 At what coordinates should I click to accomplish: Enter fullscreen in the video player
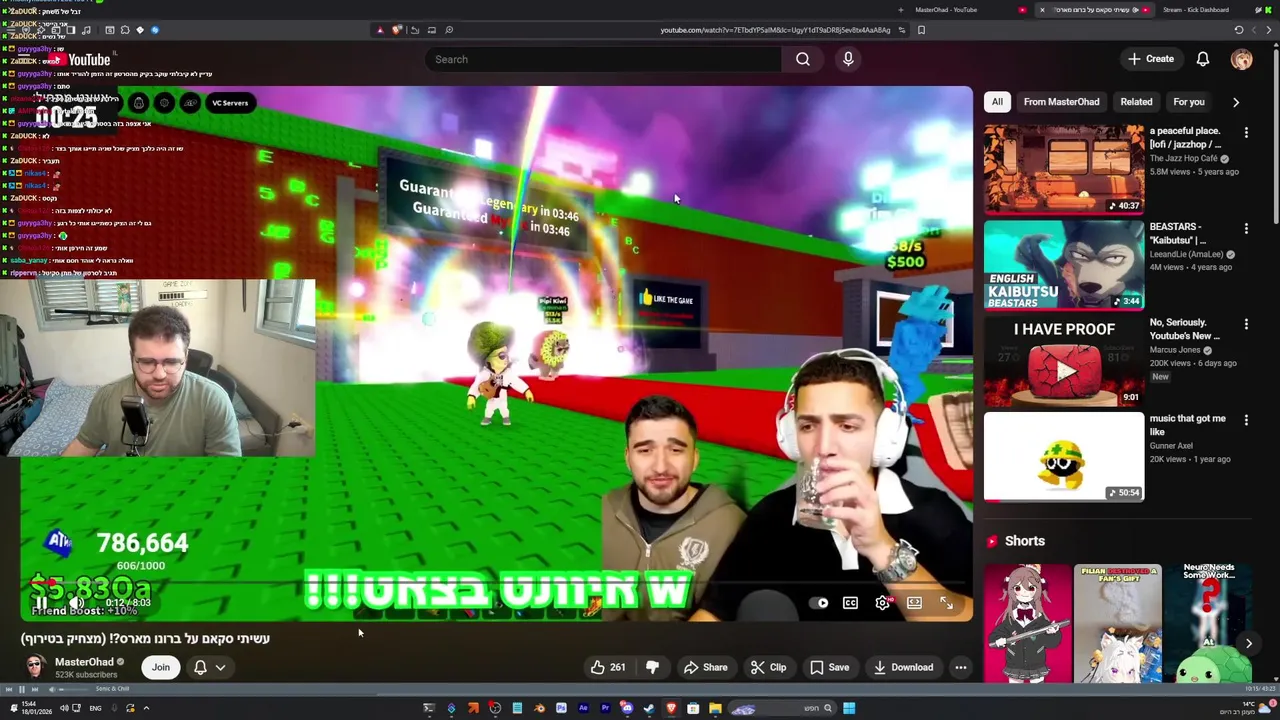point(946,603)
